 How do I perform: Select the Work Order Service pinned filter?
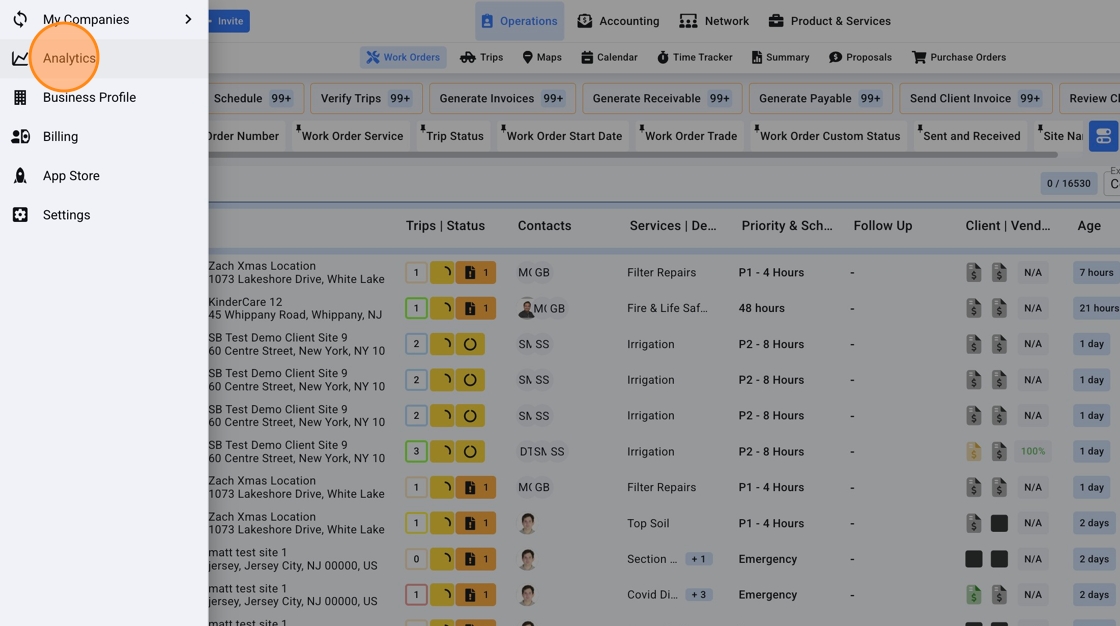351,136
